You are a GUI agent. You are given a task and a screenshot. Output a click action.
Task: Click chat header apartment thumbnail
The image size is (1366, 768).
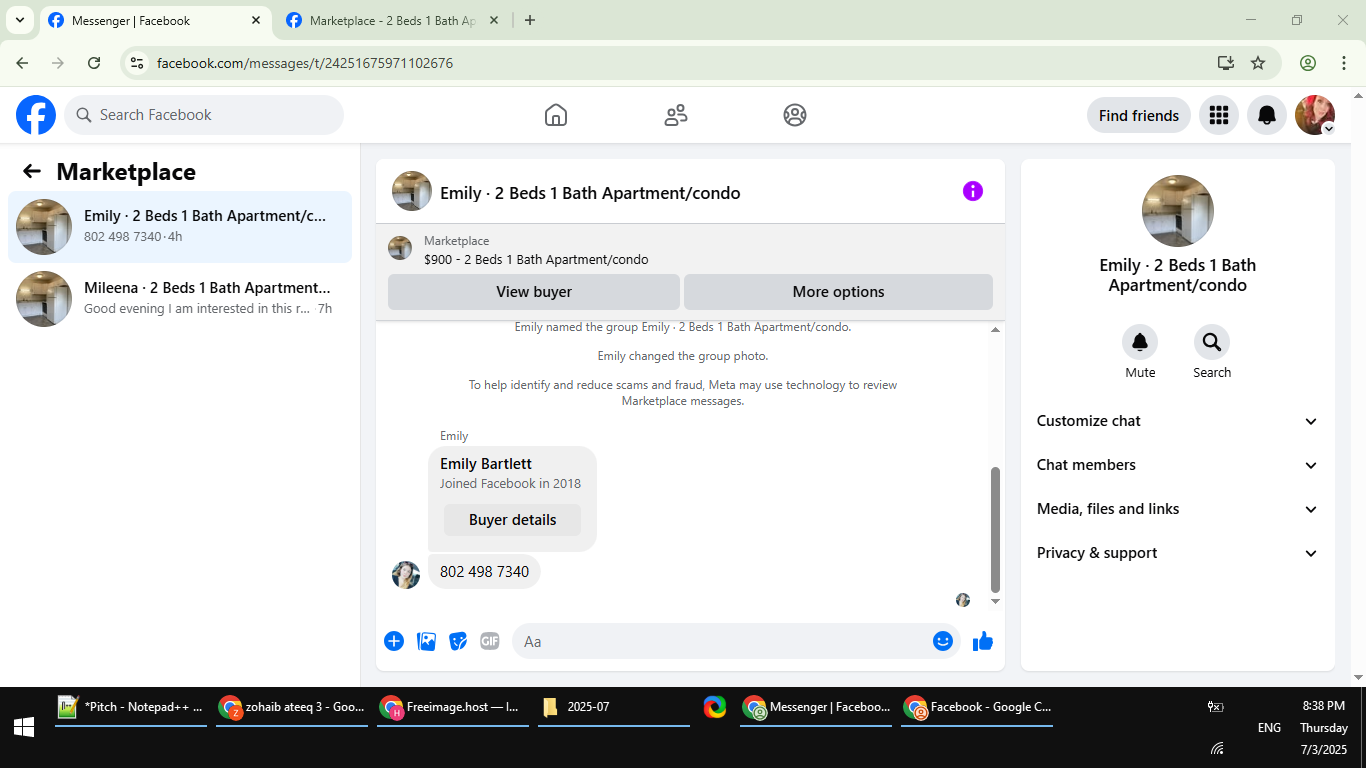click(x=412, y=191)
